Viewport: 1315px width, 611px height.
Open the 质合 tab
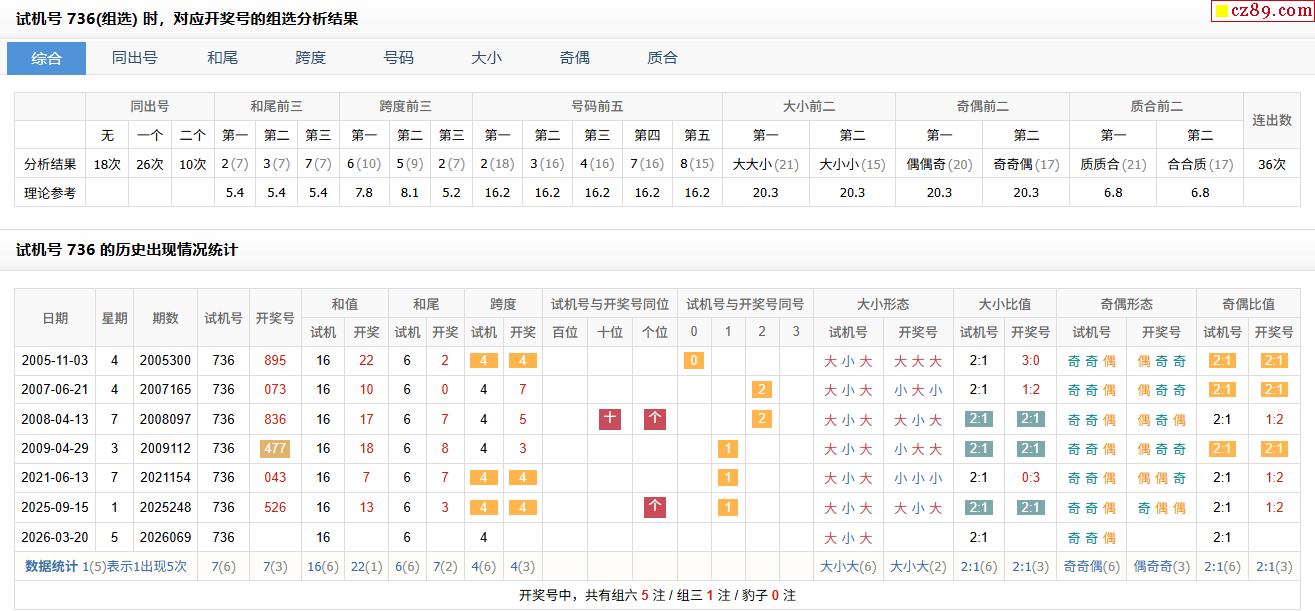662,58
